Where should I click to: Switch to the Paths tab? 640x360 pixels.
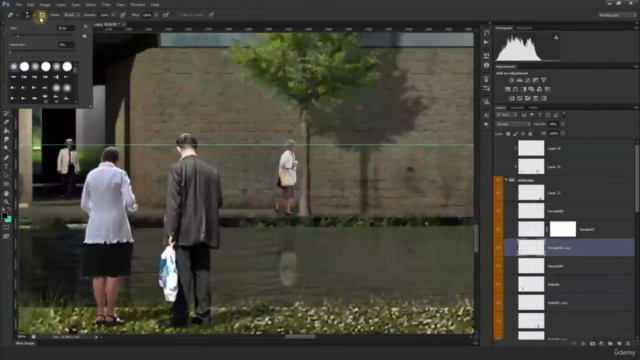[533, 108]
